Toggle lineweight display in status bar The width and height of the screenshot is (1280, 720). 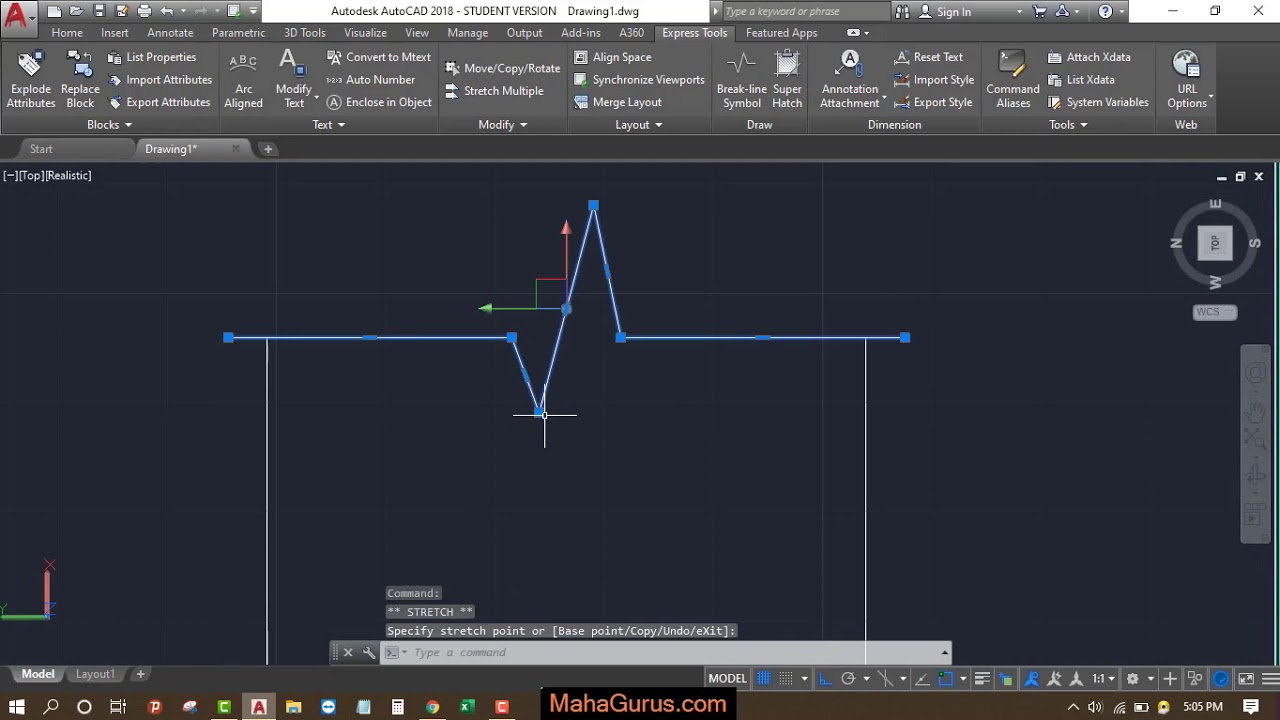coord(982,679)
